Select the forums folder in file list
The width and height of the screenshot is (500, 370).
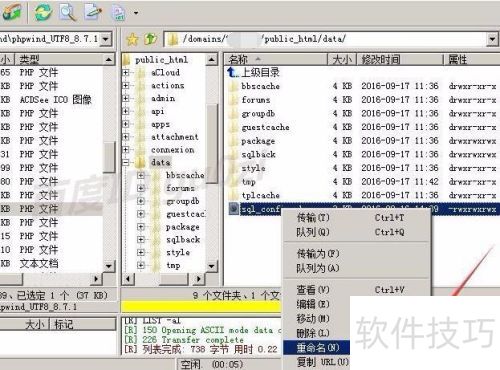[256, 100]
